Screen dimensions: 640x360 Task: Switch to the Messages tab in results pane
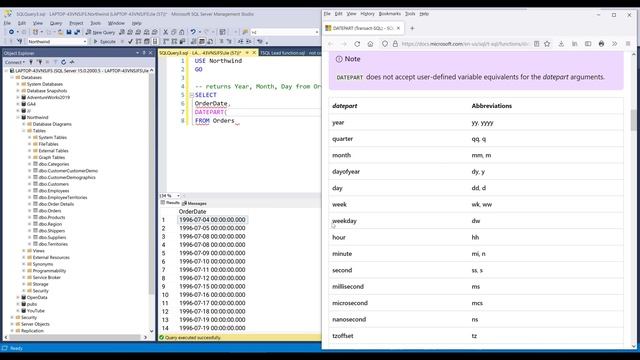194,203
